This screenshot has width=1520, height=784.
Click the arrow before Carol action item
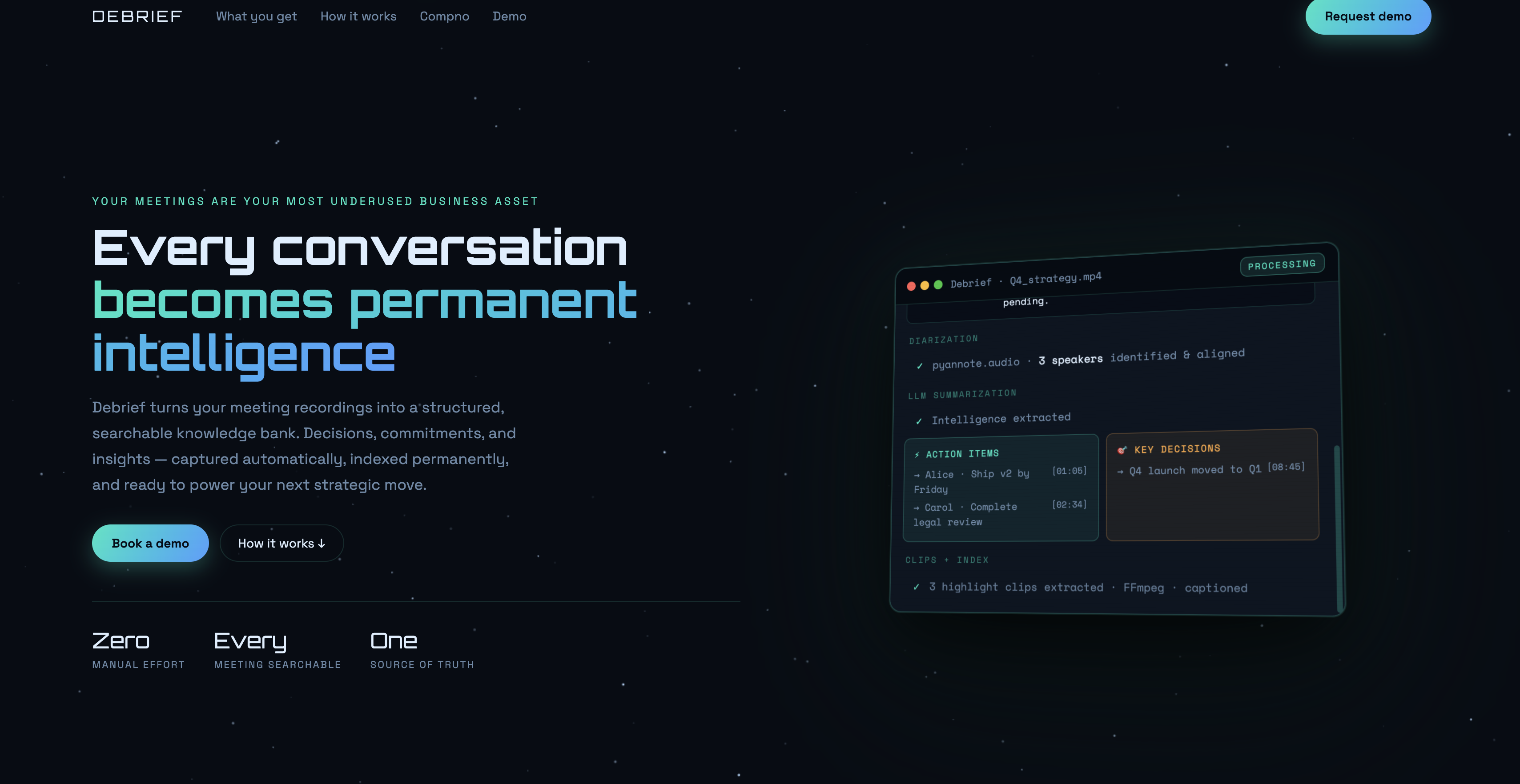[x=917, y=508]
